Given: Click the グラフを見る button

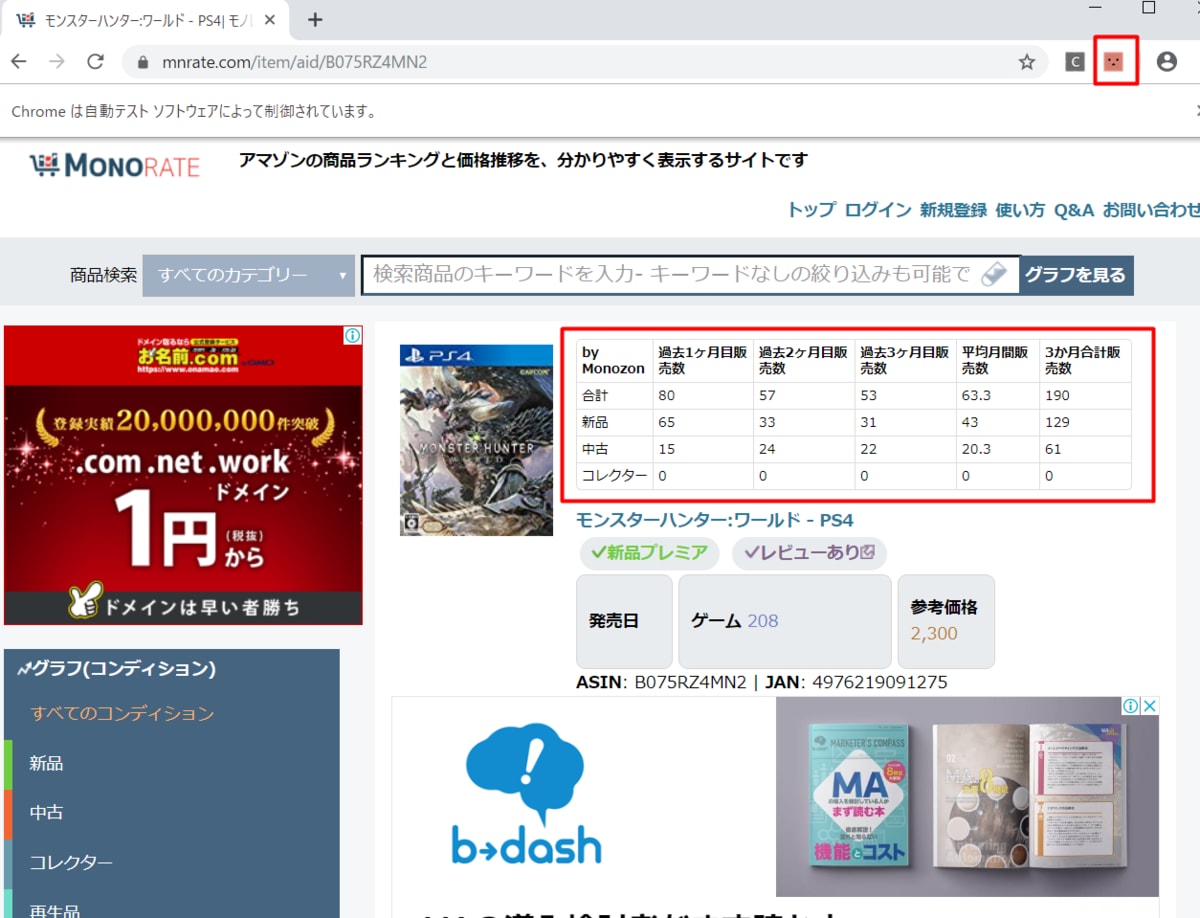Looking at the screenshot, I should [1076, 275].
